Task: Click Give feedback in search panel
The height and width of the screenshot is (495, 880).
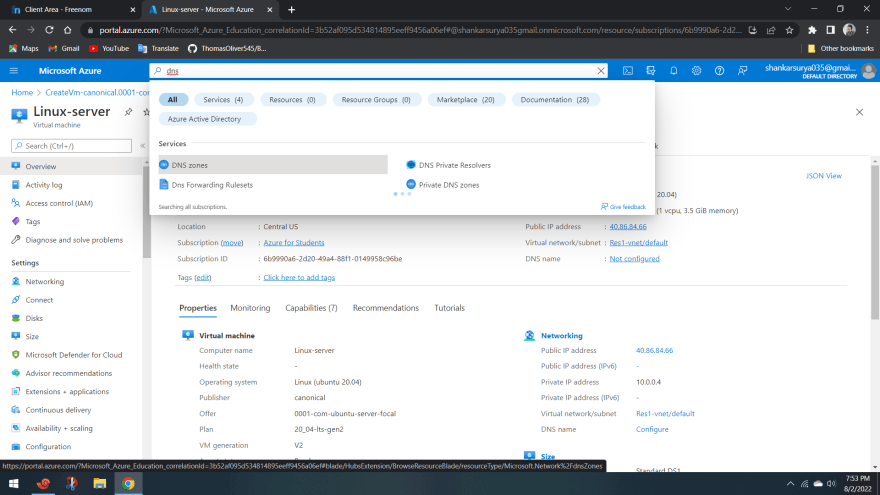Action: pyautogui.click(x=624, y=207)
